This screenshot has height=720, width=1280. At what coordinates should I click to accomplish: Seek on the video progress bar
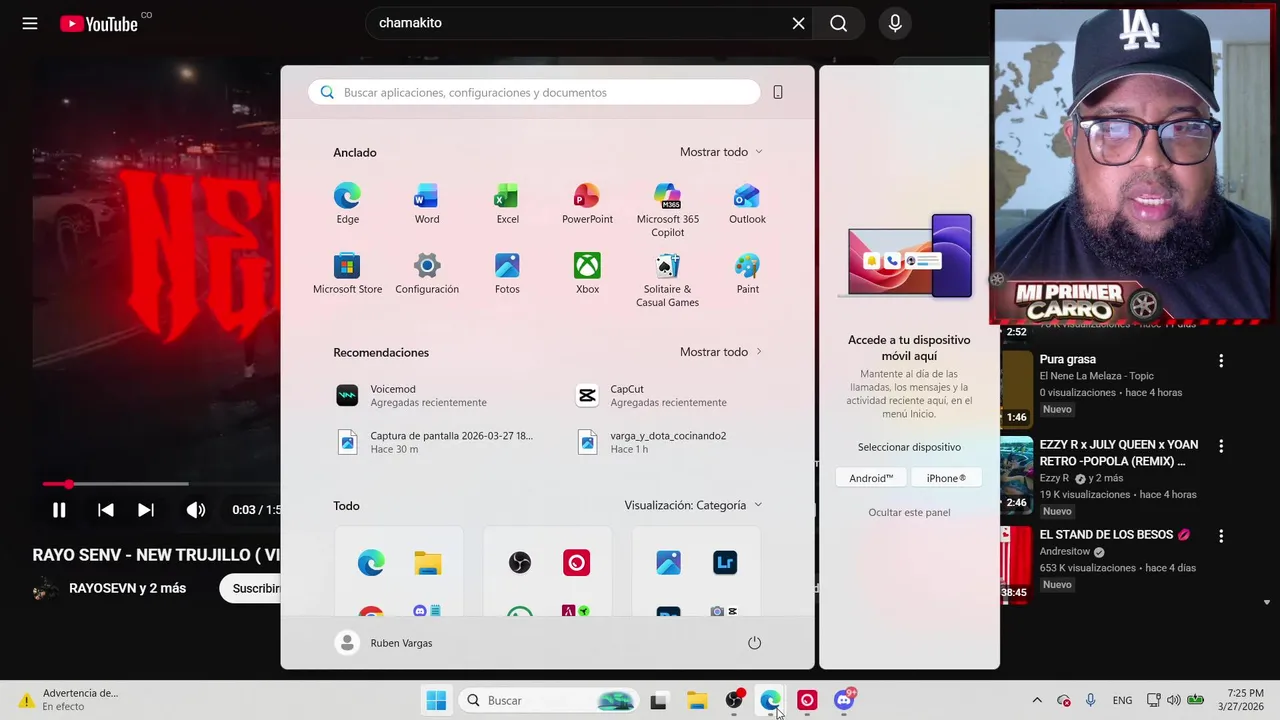[x=161, y=484]
